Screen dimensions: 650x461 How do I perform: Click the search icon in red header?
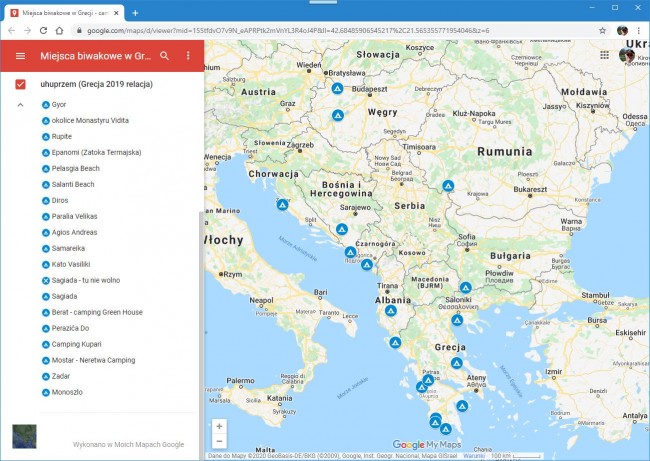click(x=165, y=56)
